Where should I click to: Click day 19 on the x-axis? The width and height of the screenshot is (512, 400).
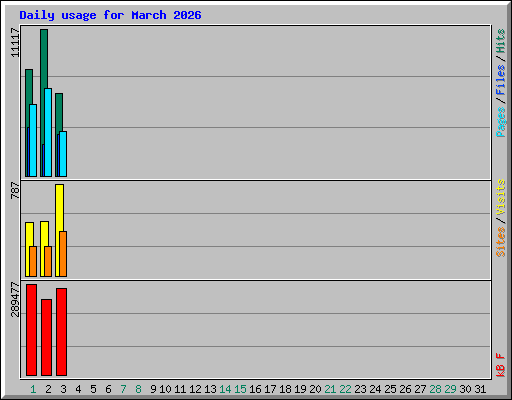point(300,389)
